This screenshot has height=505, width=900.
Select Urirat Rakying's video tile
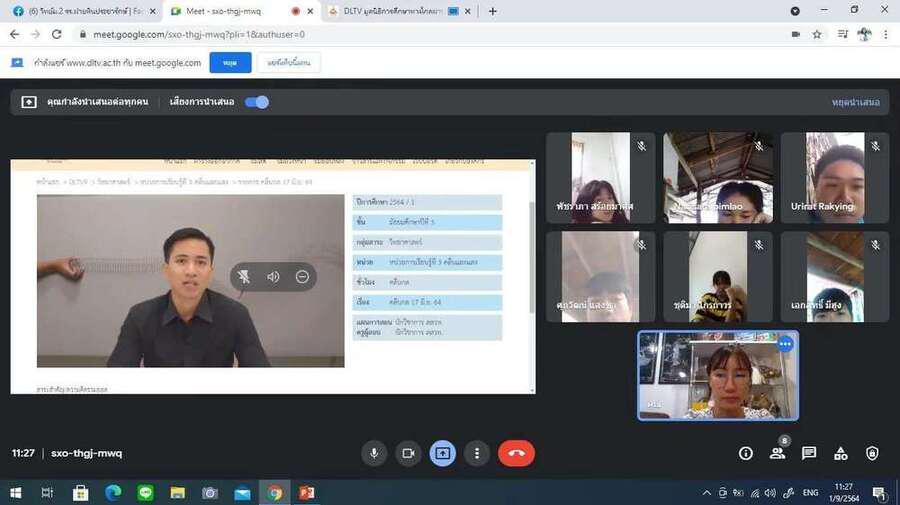[834, 177]
